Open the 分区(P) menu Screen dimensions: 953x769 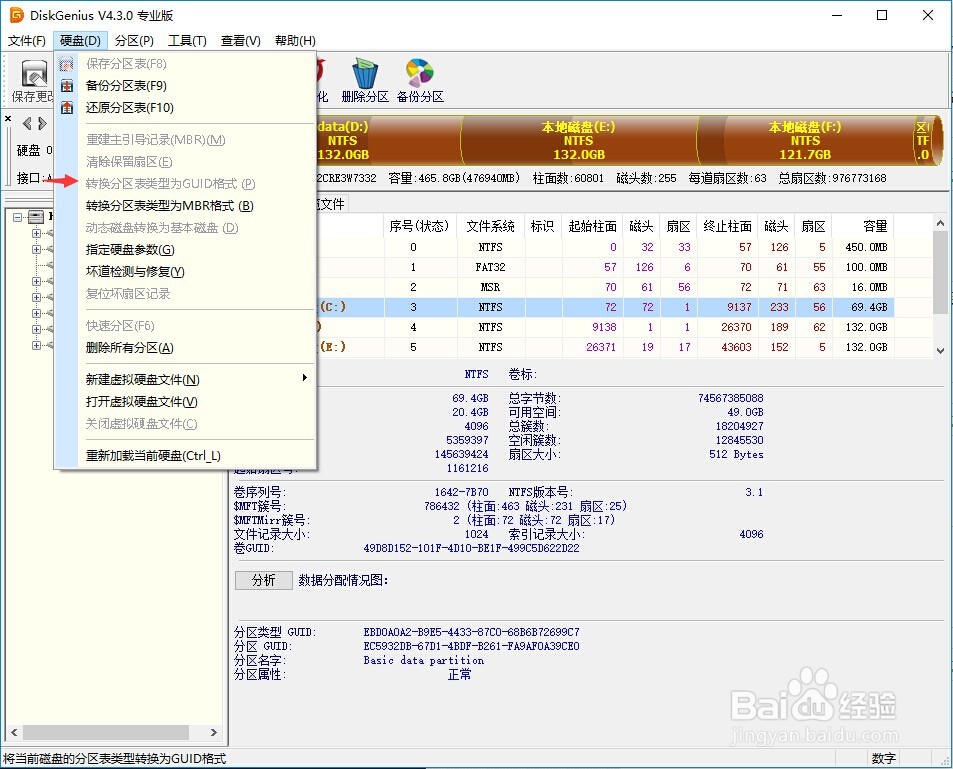point(134,41)
